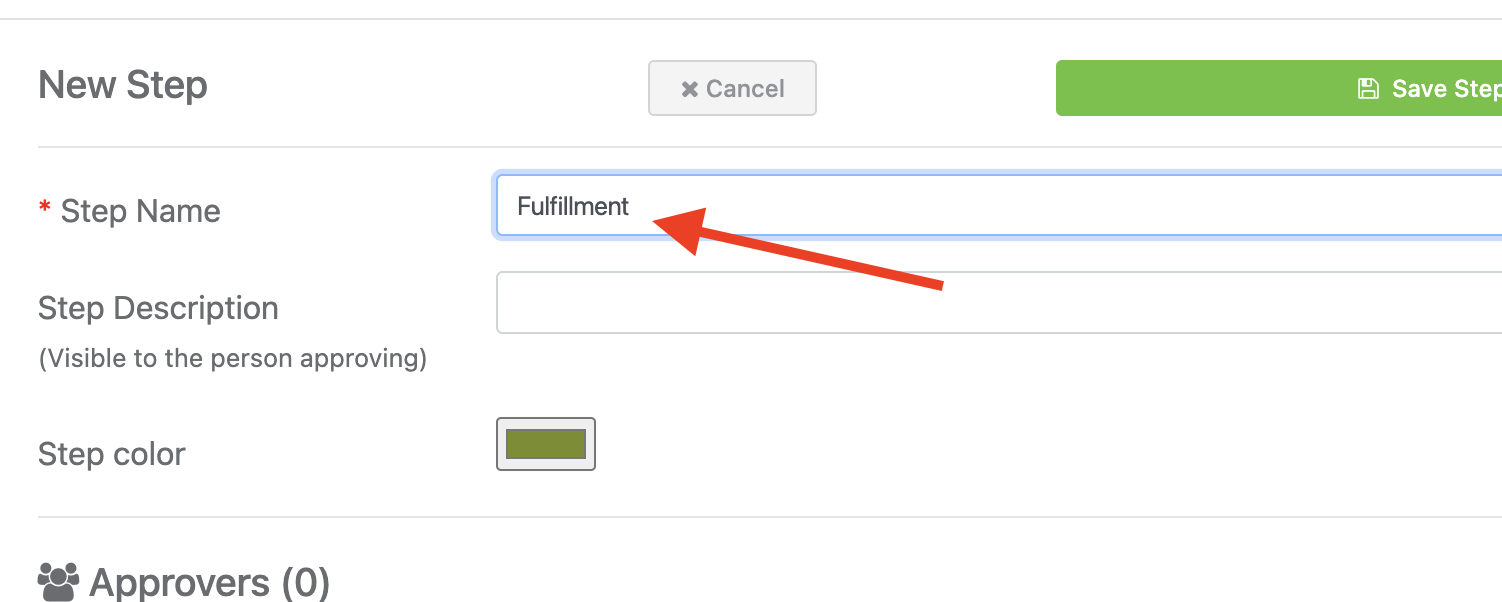The width and height of the screenshot is (1502, 602).
Task: Focus the Step Name field containing Fulfillment
Action: pos(999,206)
